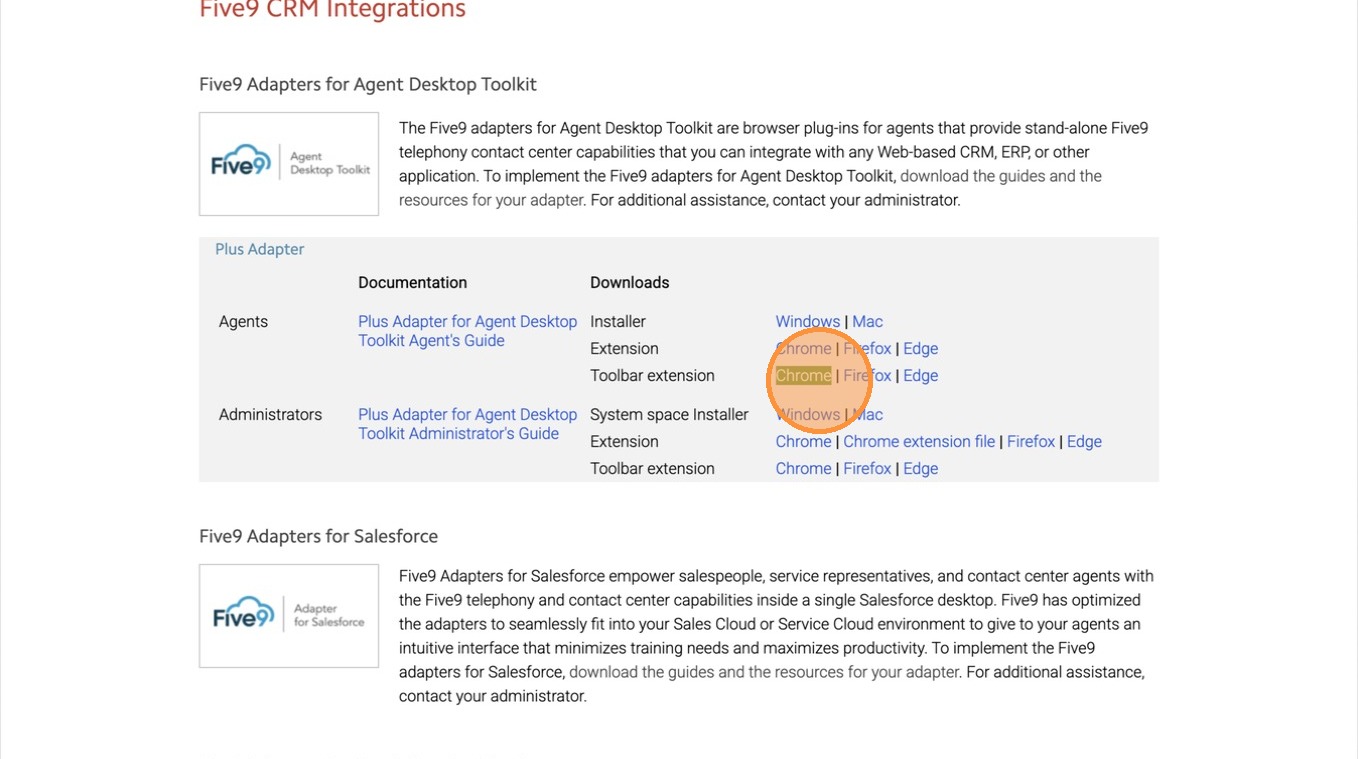Image resolution: width=1358 pixels, height=759 pixels.
Task: Click the Five9 Adapter for Salesforce logo
Action: point(289,616)
